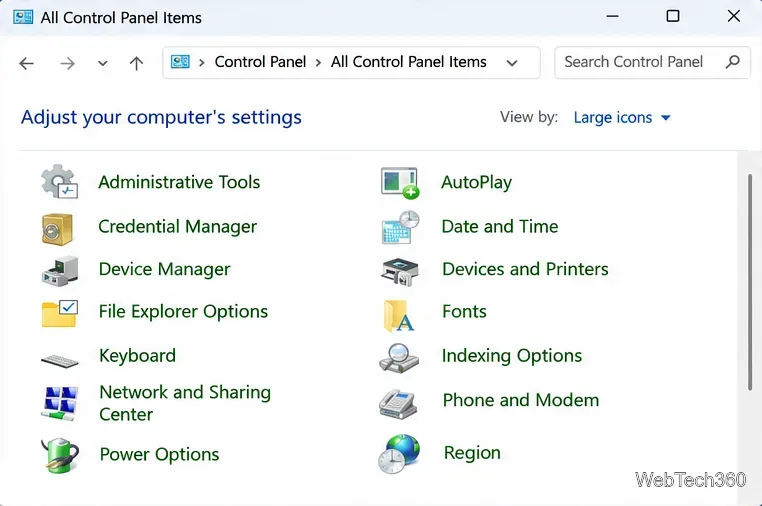Expand chevron after Control Panel breadcrumb
Viewport: 762px width, 506px height.
pos(318,63)
